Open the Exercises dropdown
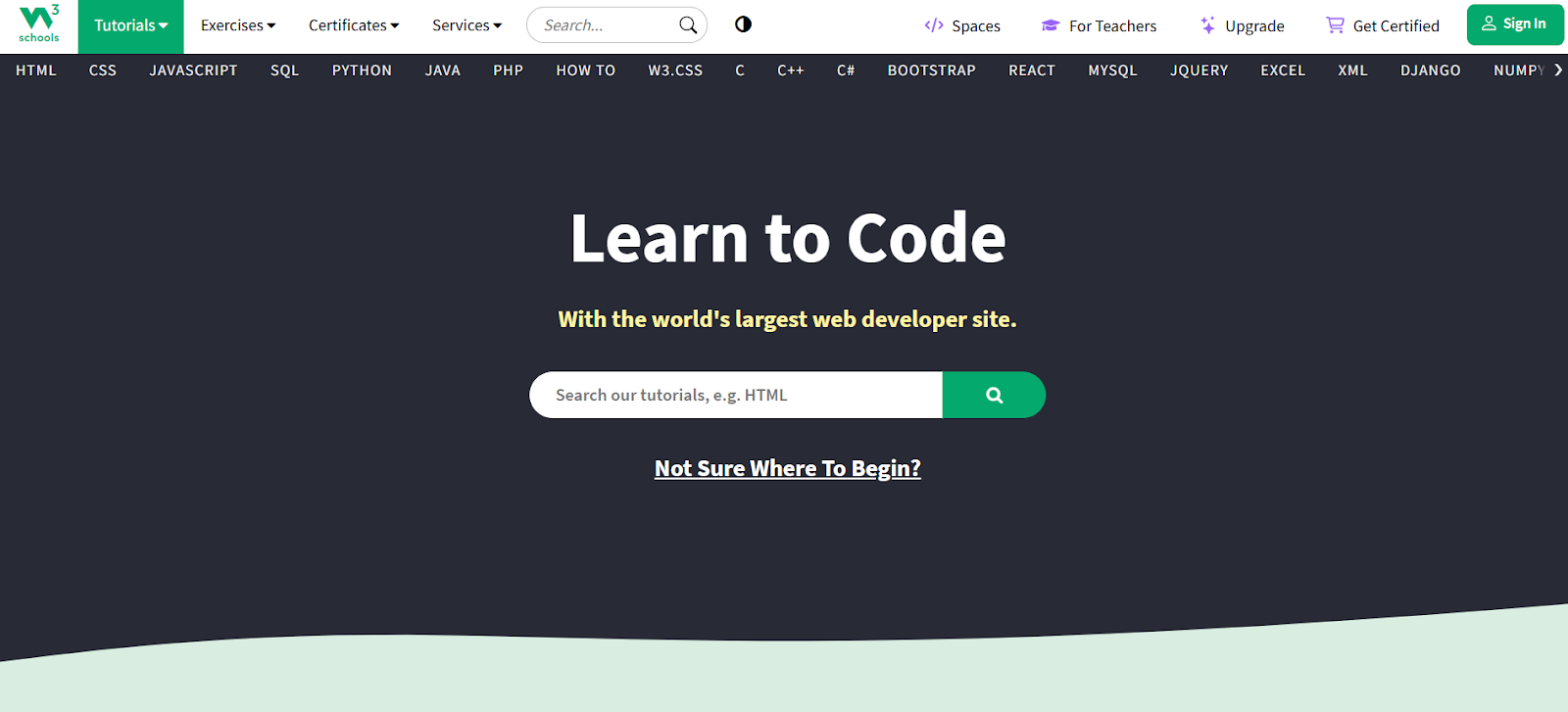 point(238,25)
